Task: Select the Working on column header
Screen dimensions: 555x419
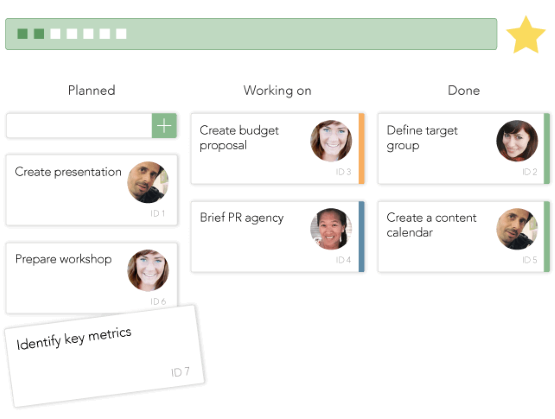Action: (278, 90)
